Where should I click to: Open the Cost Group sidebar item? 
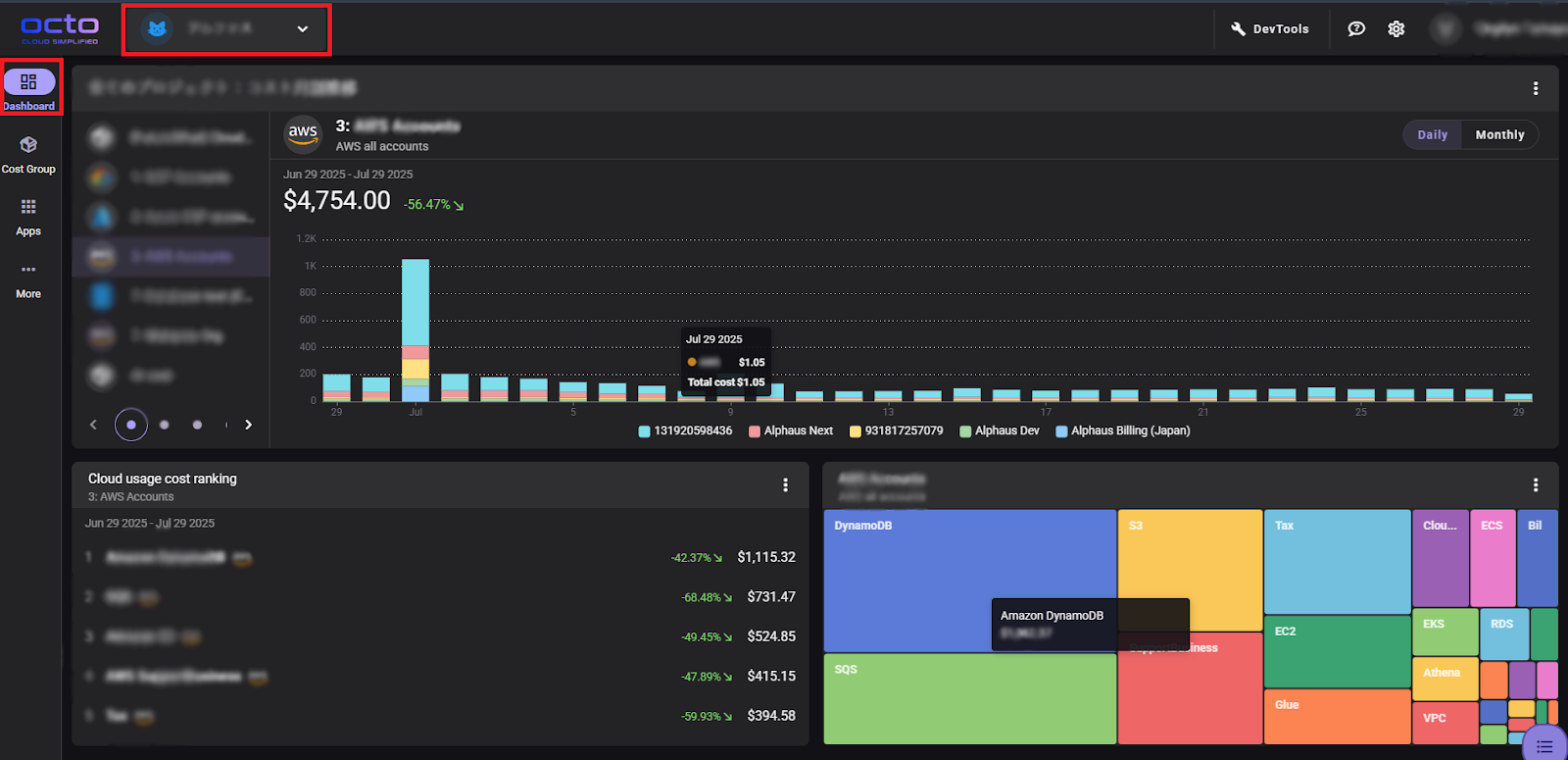tap(28, 155)
